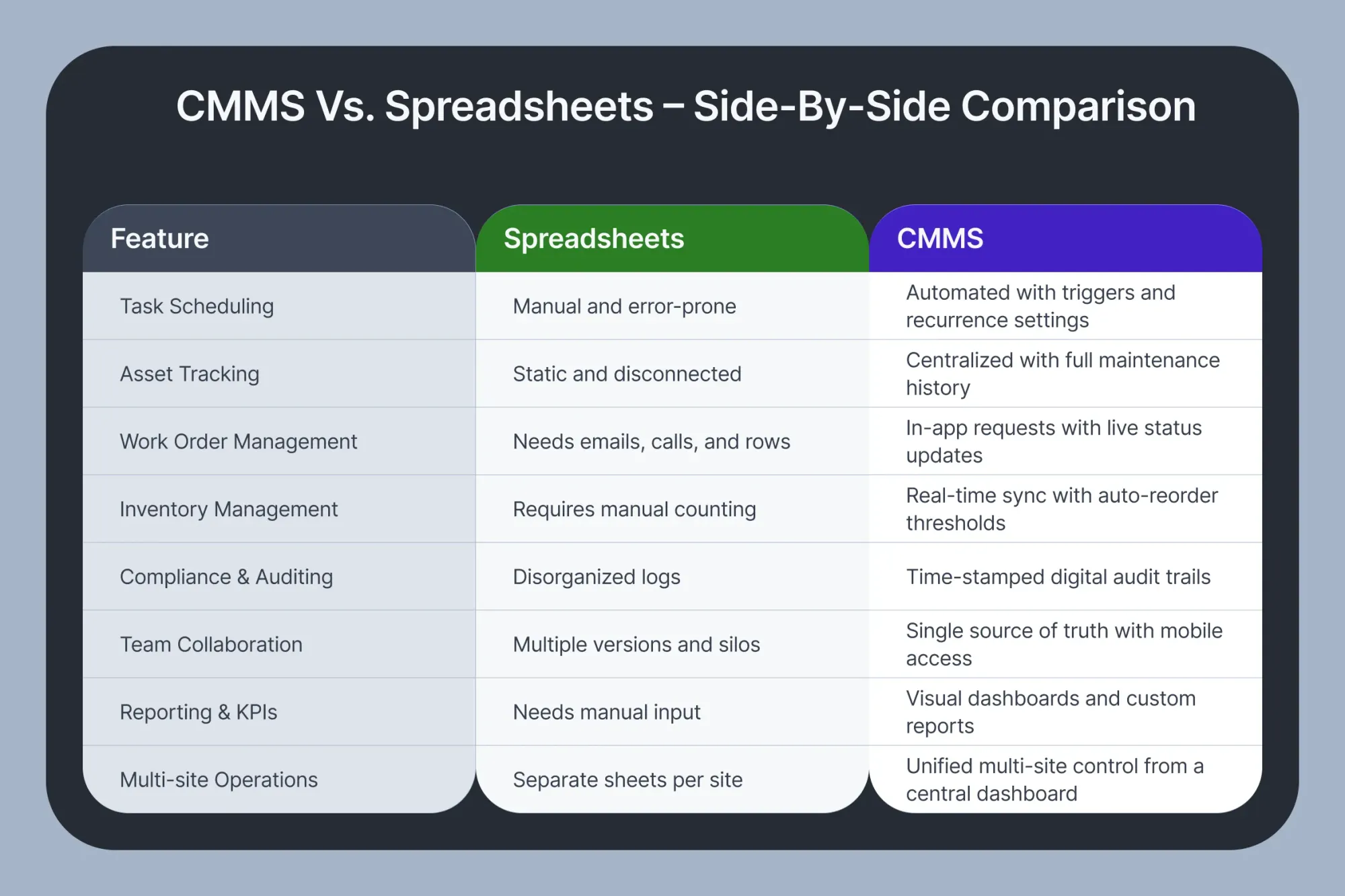Select the green Spreadsheets column header

click(672, 239)
